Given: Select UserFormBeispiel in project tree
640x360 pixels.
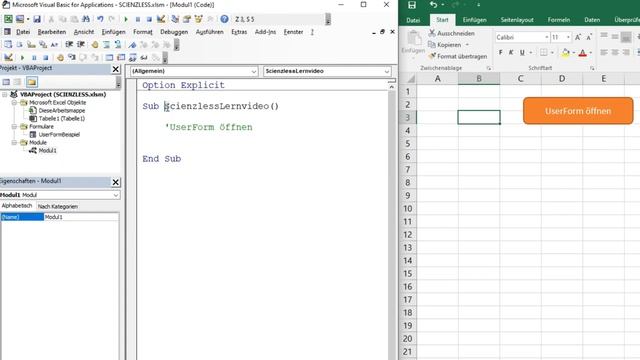Looking at the screenshot, I should point(59,134).
